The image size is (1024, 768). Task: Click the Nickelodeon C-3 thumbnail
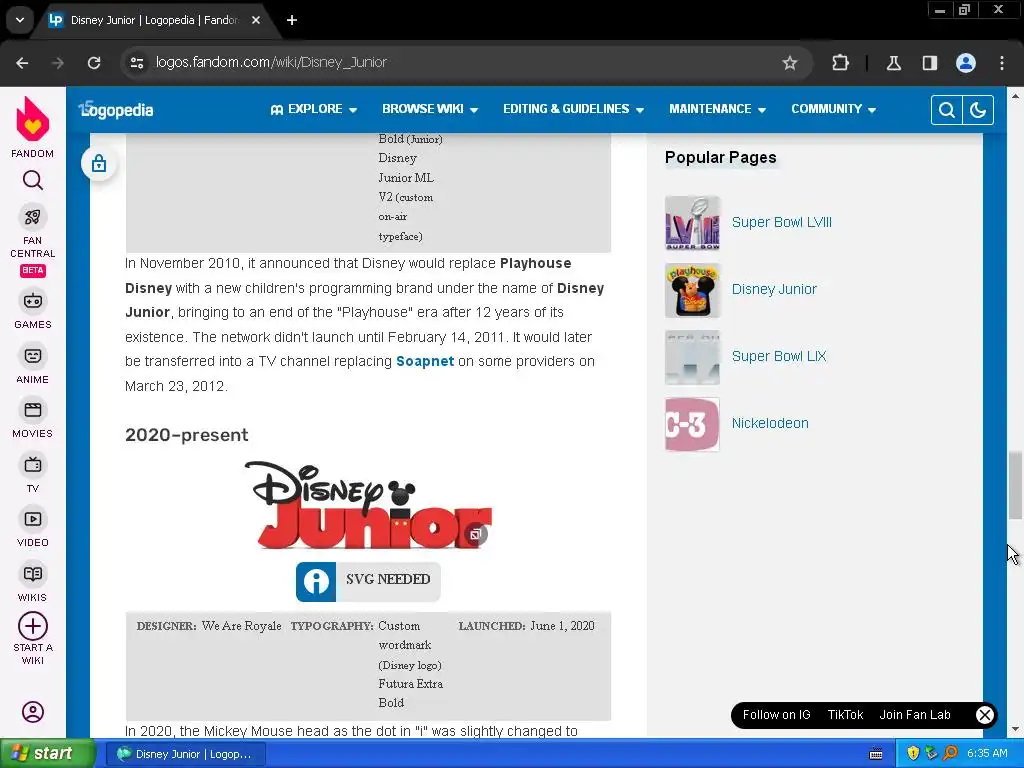pos(692,424)
